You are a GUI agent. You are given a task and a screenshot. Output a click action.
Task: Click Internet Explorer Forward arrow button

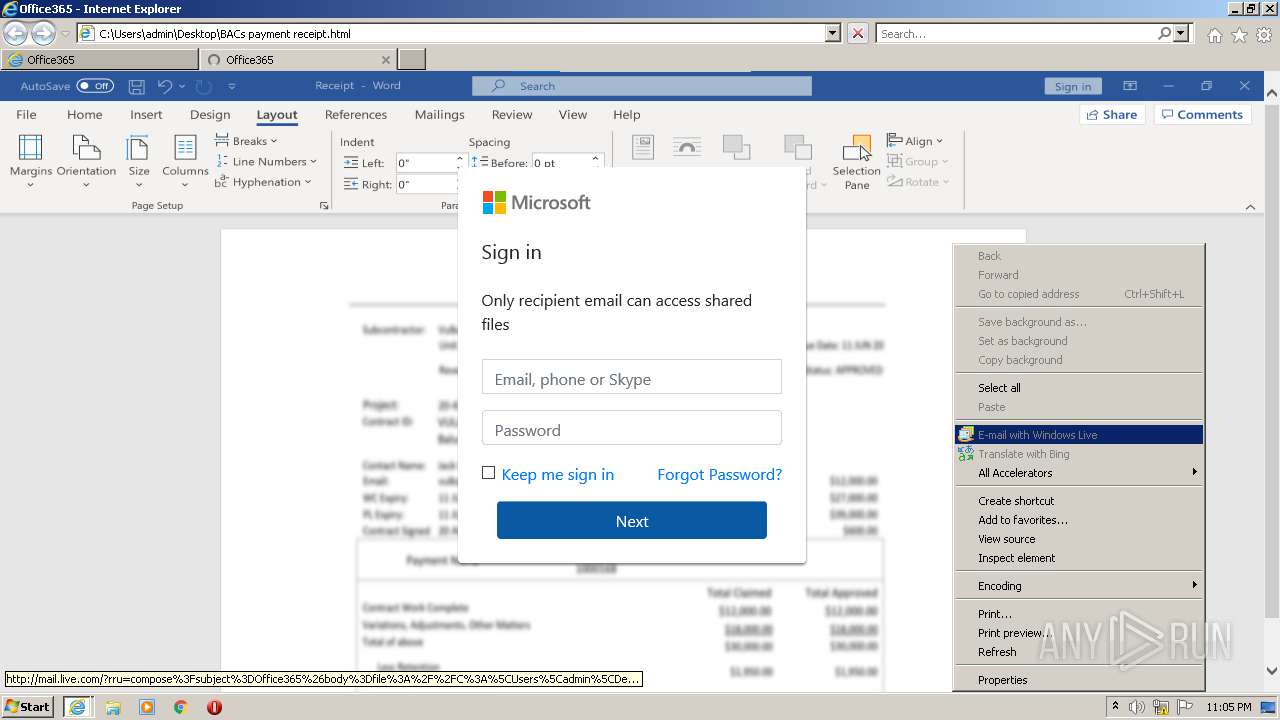(x=43, y=34)
